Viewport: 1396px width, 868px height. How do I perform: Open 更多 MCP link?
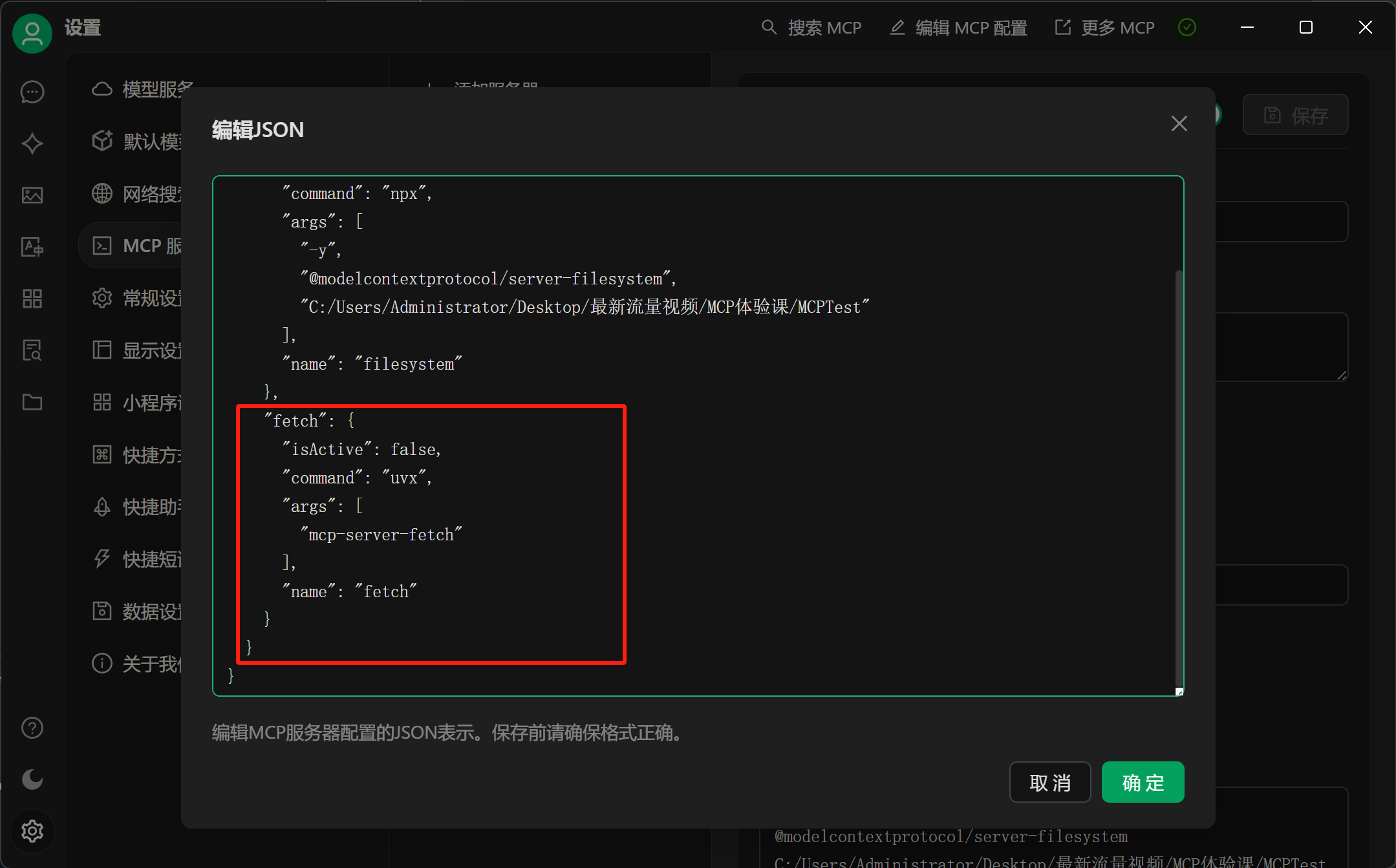tap(1105, 28)
